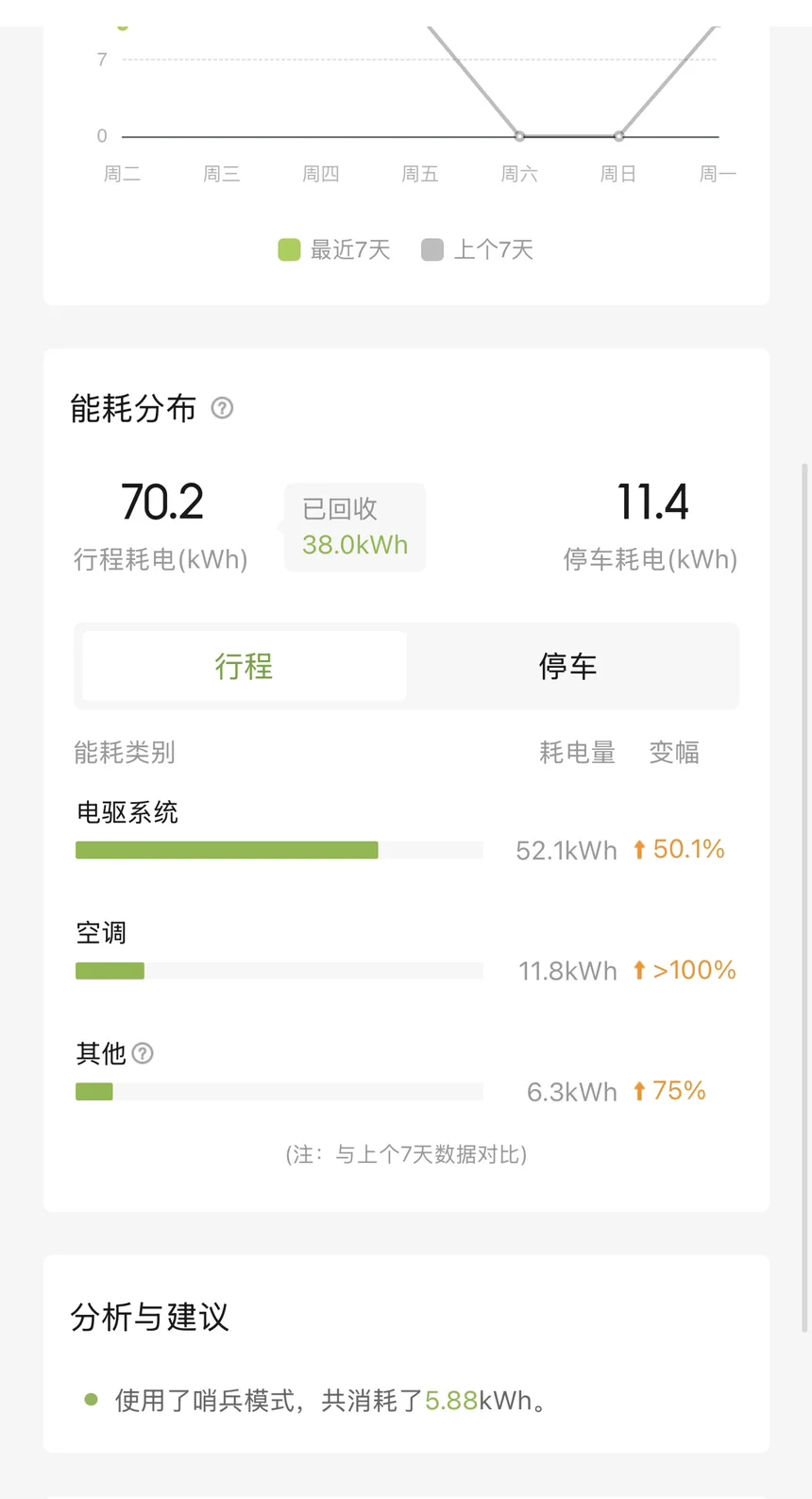Tap the 周六 data point on chart
This screenshot has height=1499, width=812.
coord(520,136)
